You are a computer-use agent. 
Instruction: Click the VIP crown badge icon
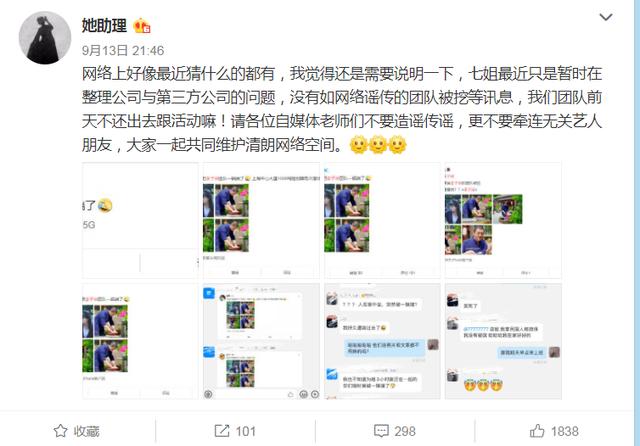(x=142, y=26)
